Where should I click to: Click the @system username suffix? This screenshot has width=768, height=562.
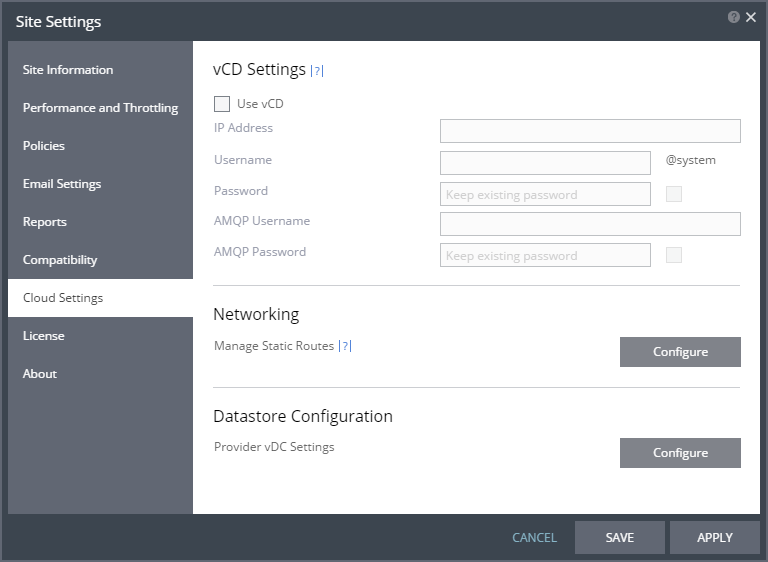point(691,160)
